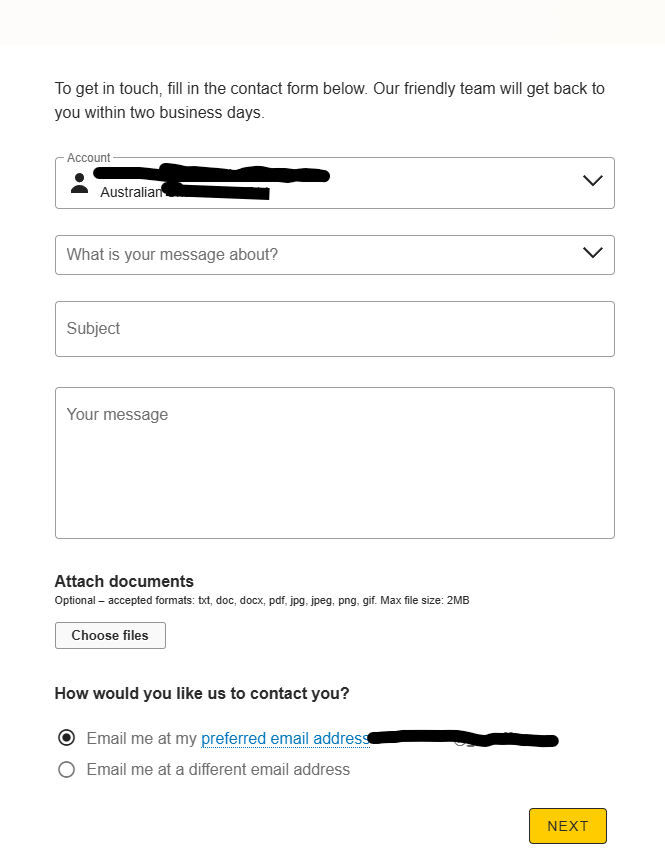Open the 'preferred email address' link
The image size is (665, 860).
pos(285,739)
